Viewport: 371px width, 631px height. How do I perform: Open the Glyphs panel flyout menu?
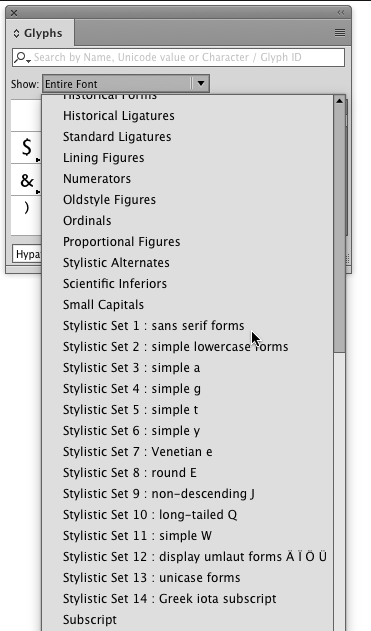click(340, 33)
